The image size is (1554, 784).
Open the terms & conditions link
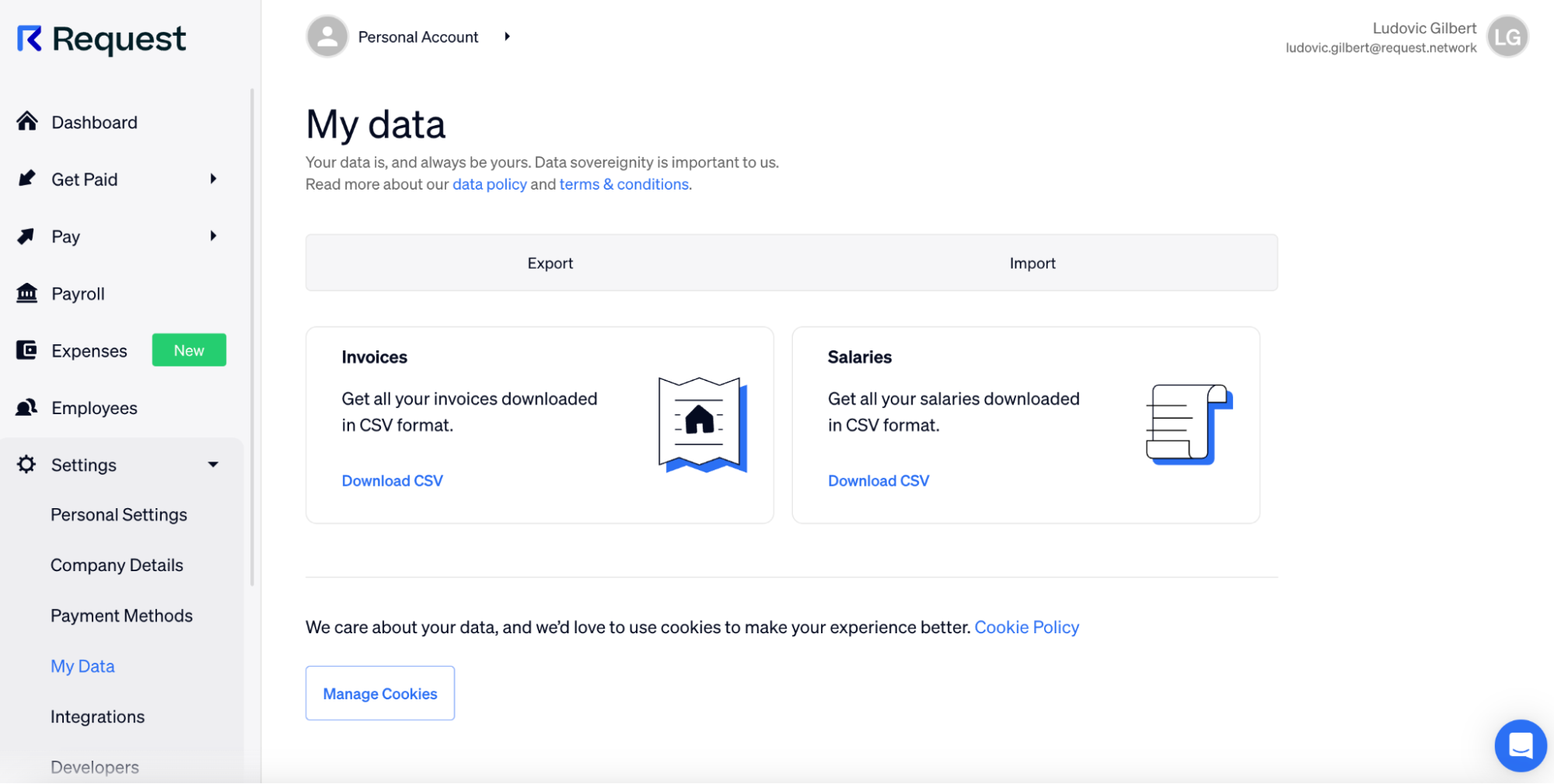click(623, 184)
